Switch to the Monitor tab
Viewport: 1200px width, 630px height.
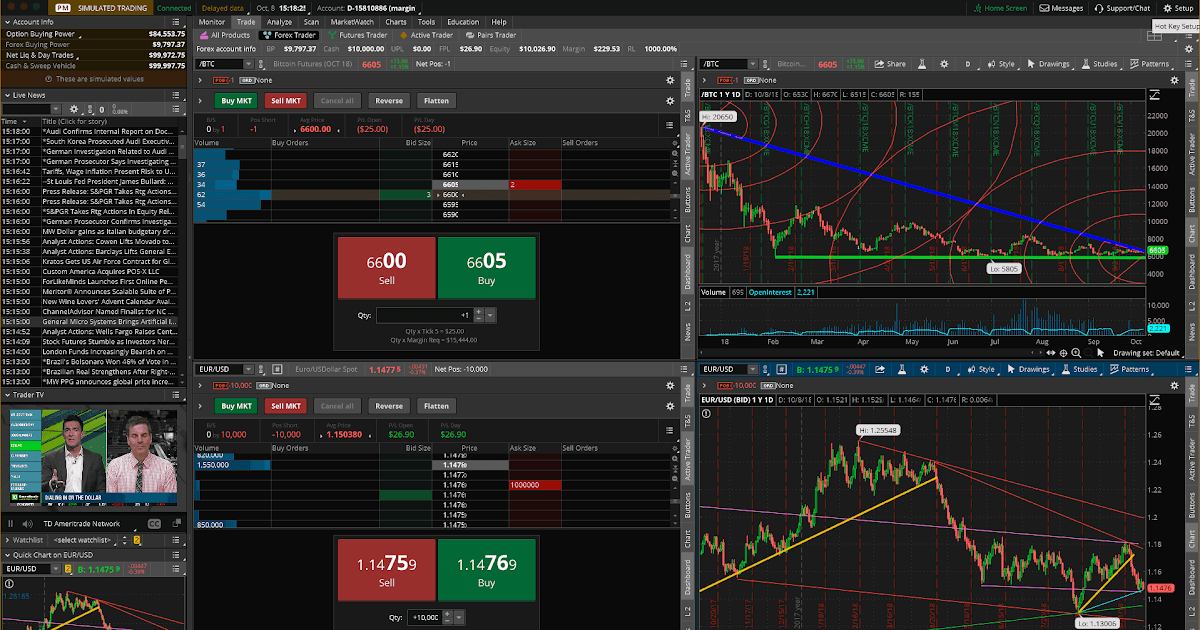tap(212, 21)
